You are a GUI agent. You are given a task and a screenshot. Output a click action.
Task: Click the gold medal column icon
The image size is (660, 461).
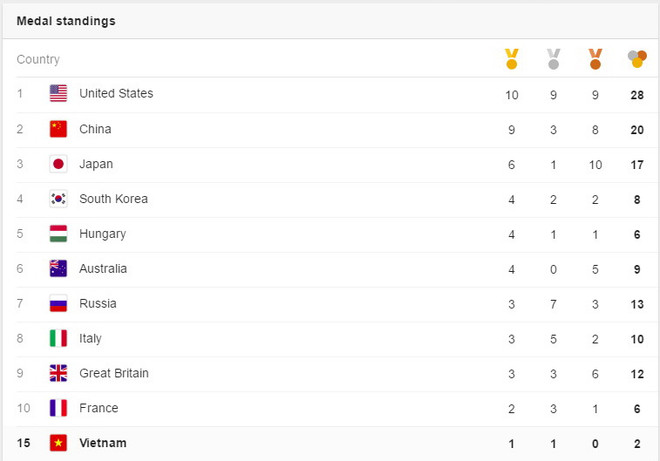click(x=511, y=59)
